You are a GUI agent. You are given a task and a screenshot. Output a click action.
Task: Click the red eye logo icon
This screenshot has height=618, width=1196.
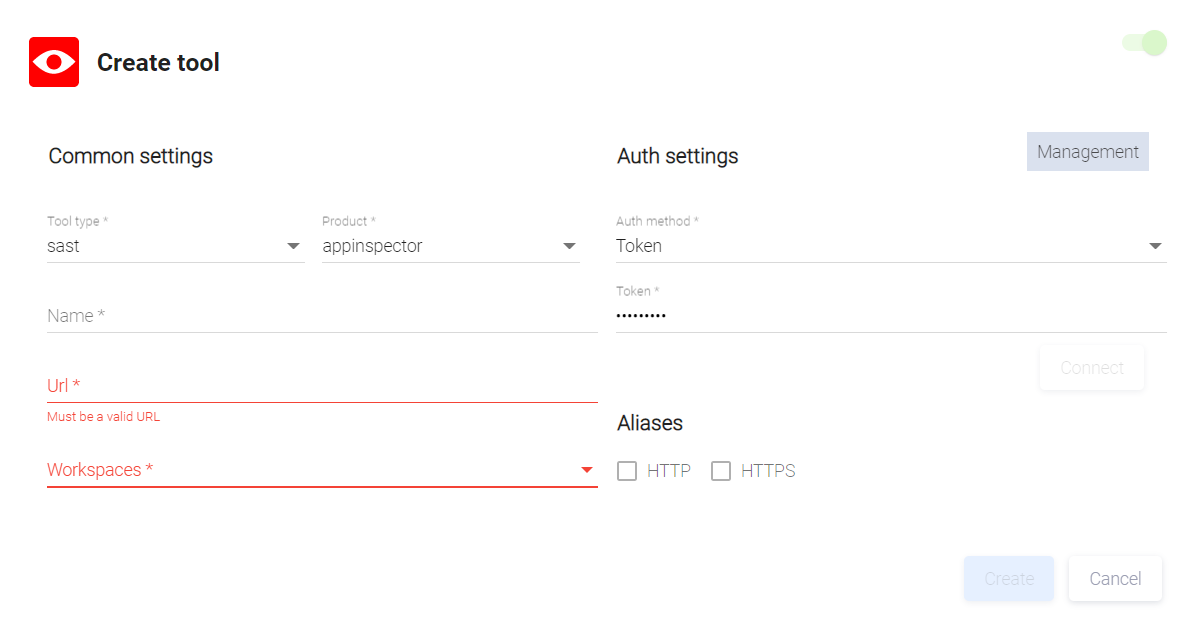tap(54, 62)
